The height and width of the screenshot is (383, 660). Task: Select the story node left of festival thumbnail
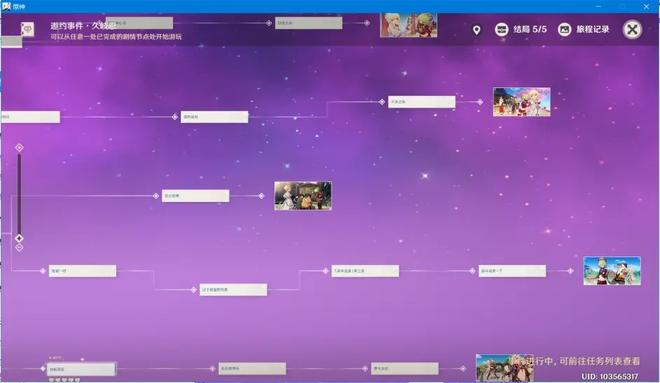(x=422, y=102)
